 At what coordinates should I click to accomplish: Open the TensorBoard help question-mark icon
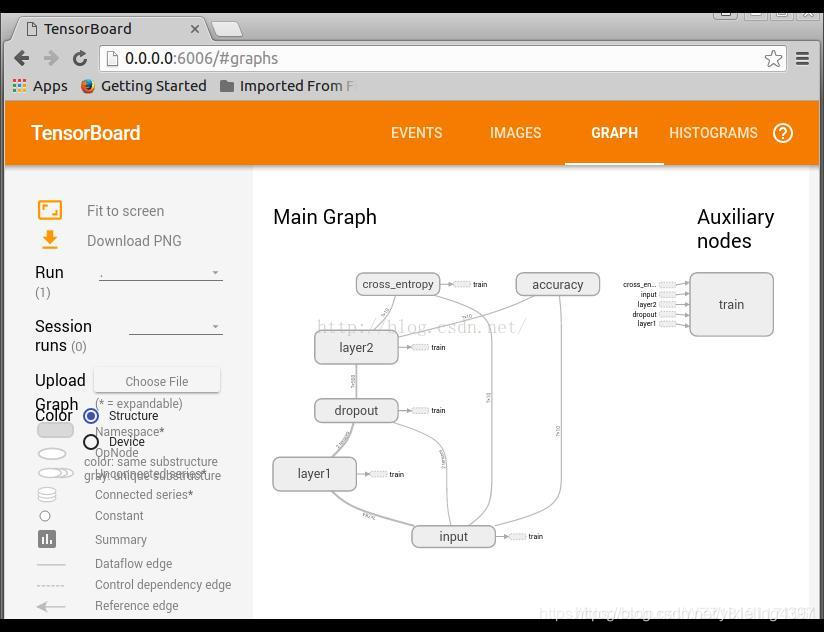click(x=782, y=133)
